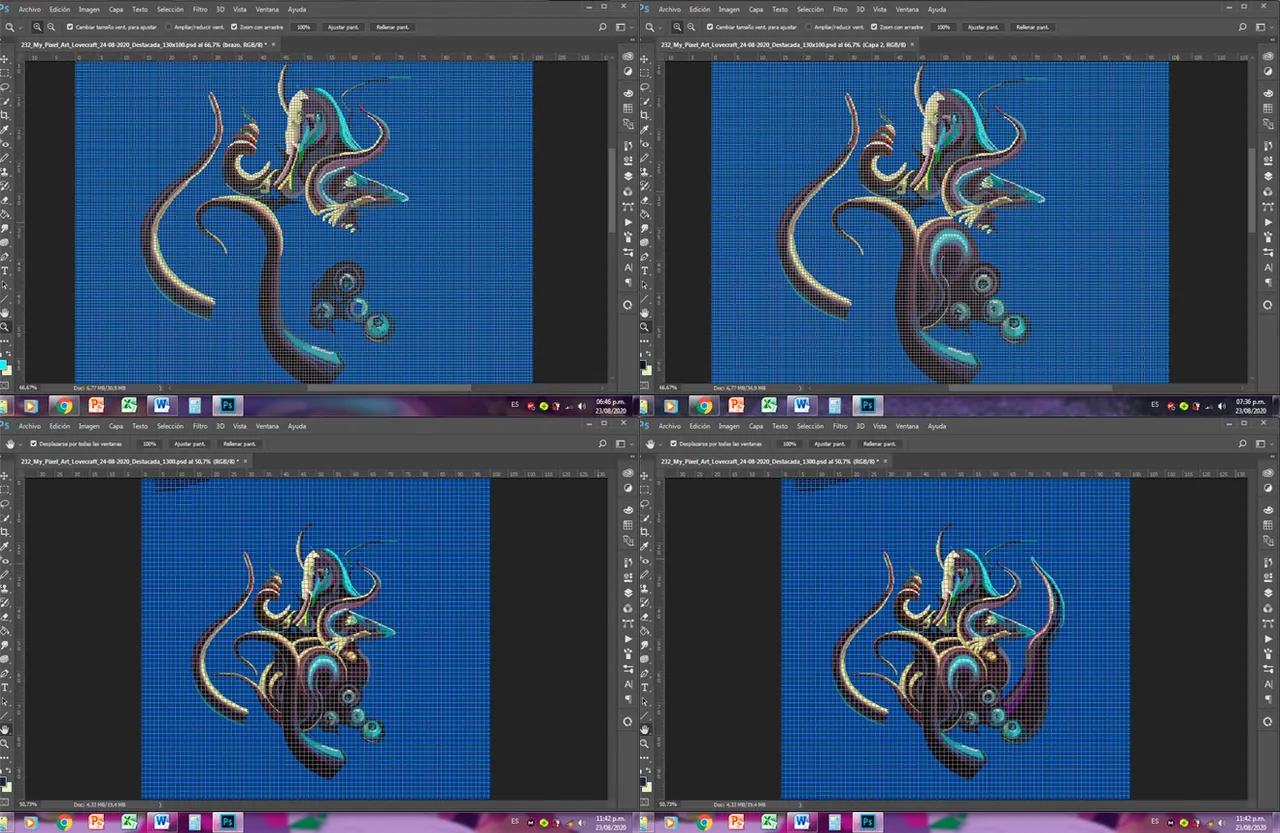Open the Actions play icon in the top-right window
Screen dimensions: 1280x833
click(1267, 222)
